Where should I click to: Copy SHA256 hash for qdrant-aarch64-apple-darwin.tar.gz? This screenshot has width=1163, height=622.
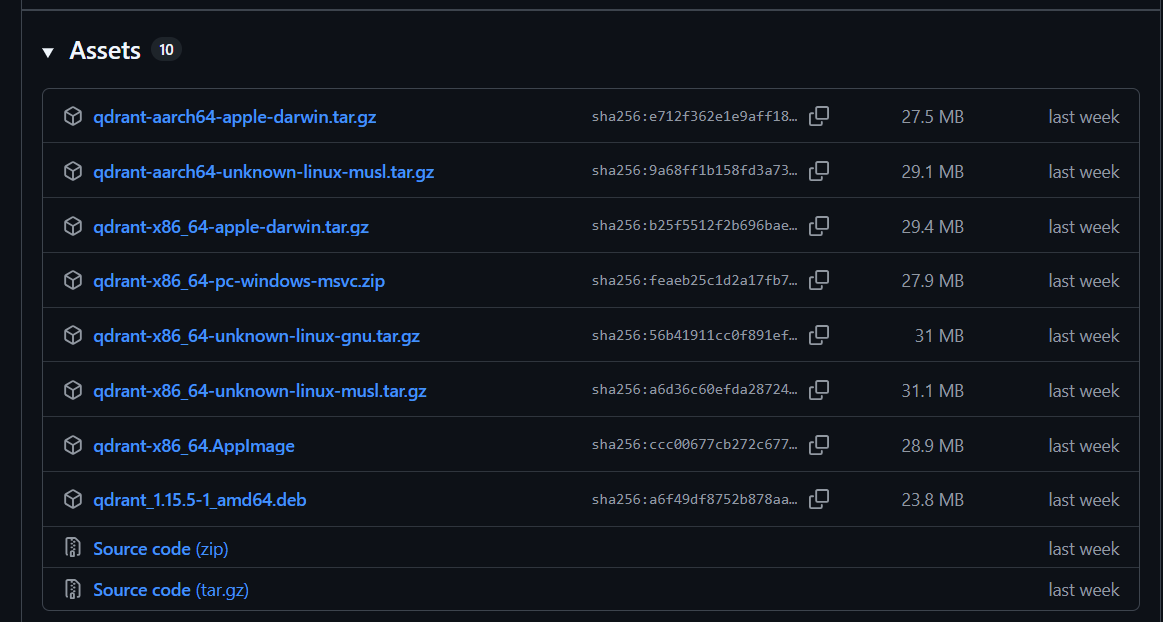coord(818,117)
